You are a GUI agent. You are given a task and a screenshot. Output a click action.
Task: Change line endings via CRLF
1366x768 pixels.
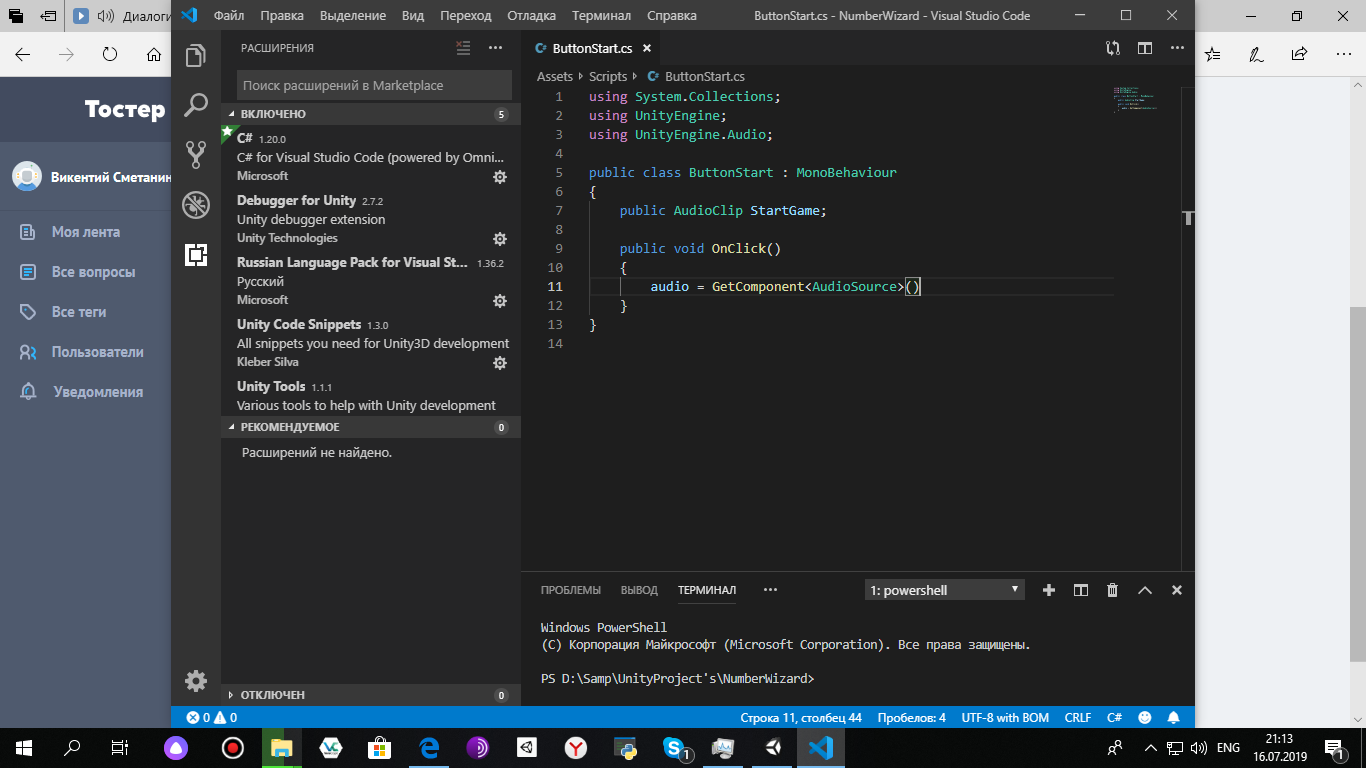click(1078, 718)
